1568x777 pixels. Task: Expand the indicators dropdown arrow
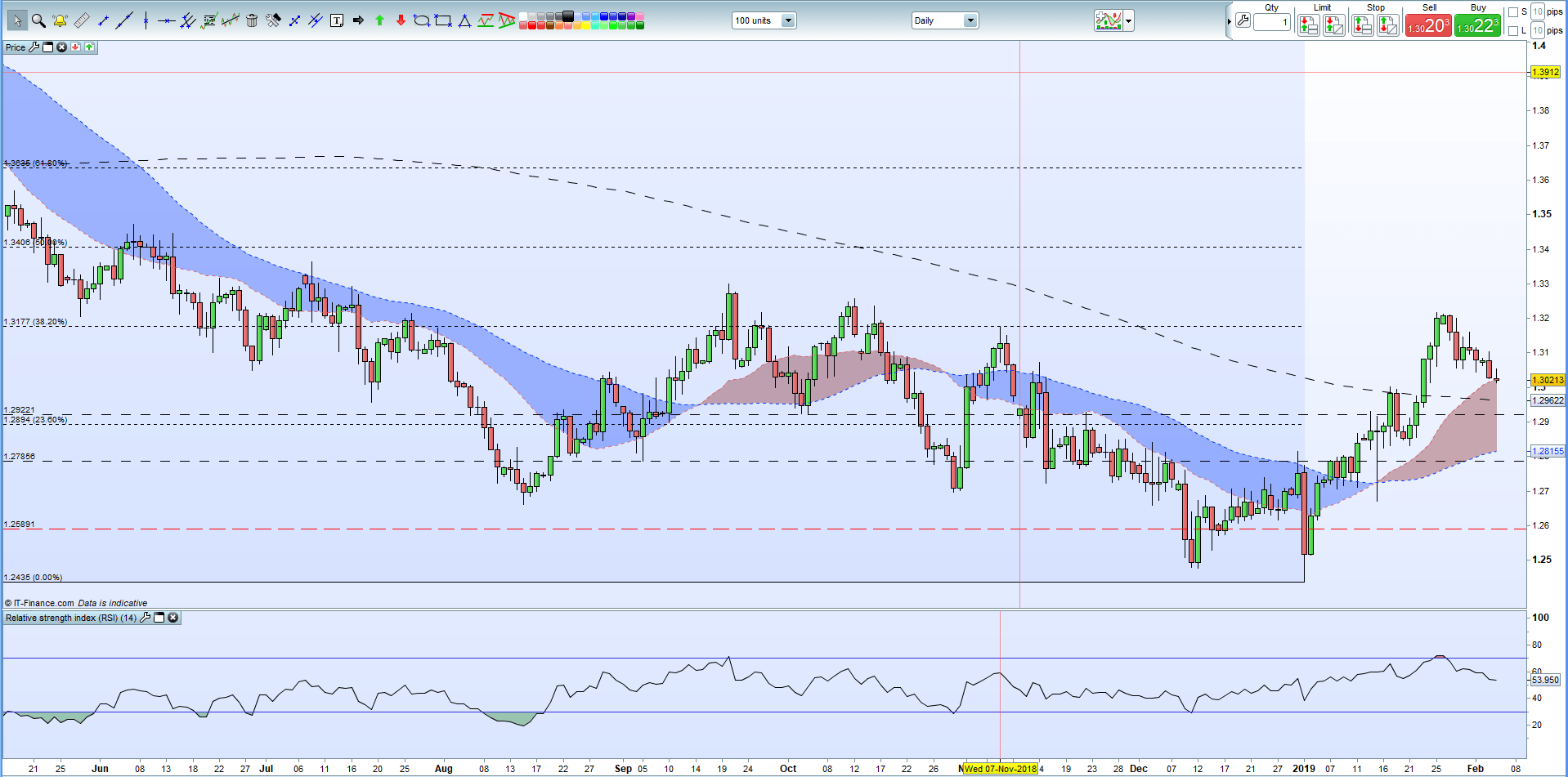pos(1129,20)
